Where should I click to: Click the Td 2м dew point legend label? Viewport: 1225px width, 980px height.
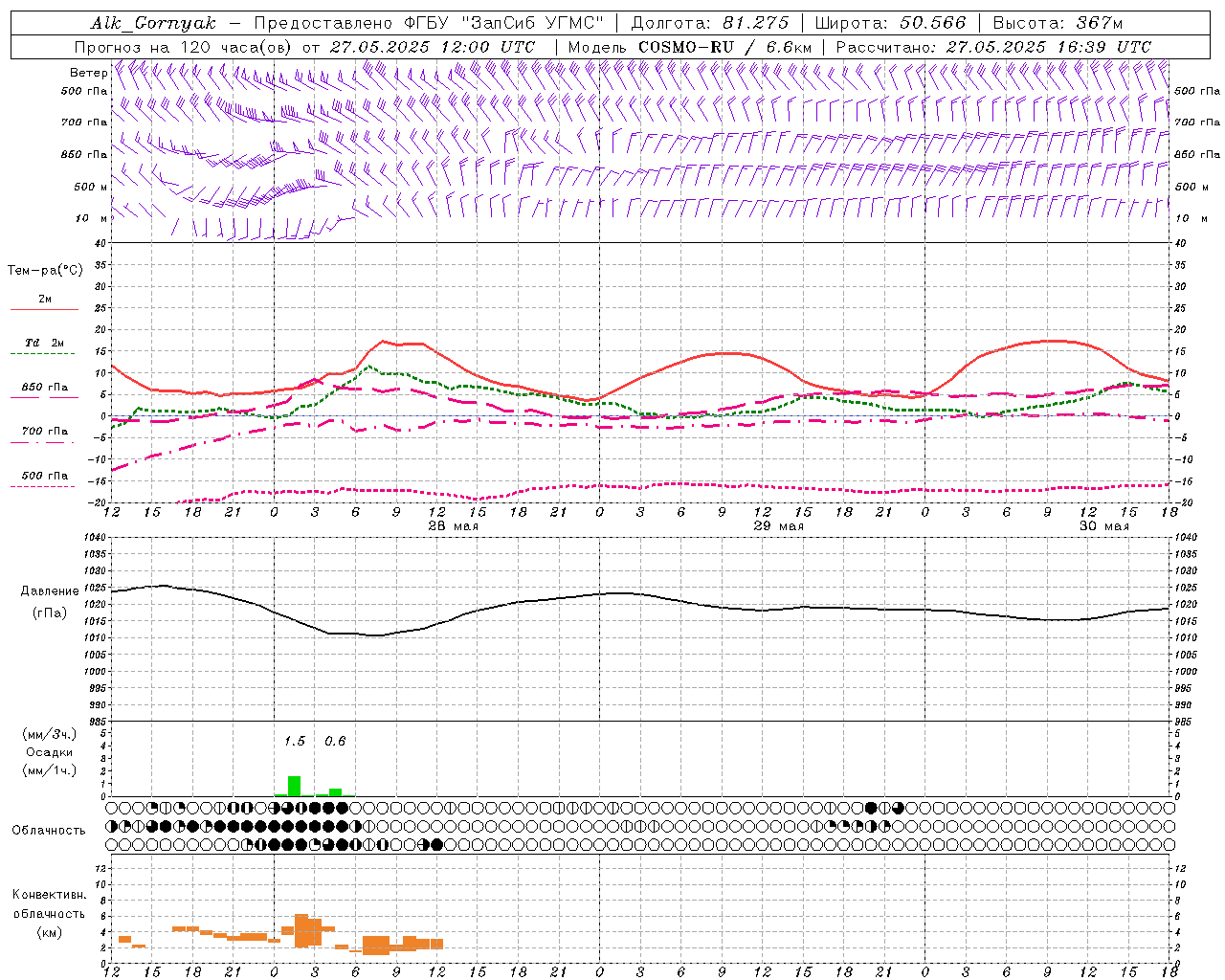click(x=44, y=343)
